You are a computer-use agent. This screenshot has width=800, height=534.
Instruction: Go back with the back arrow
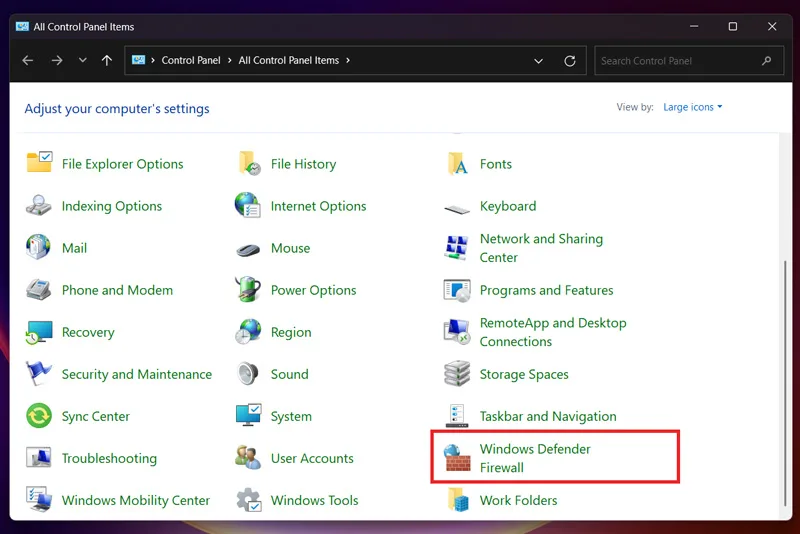coord(28,60)
